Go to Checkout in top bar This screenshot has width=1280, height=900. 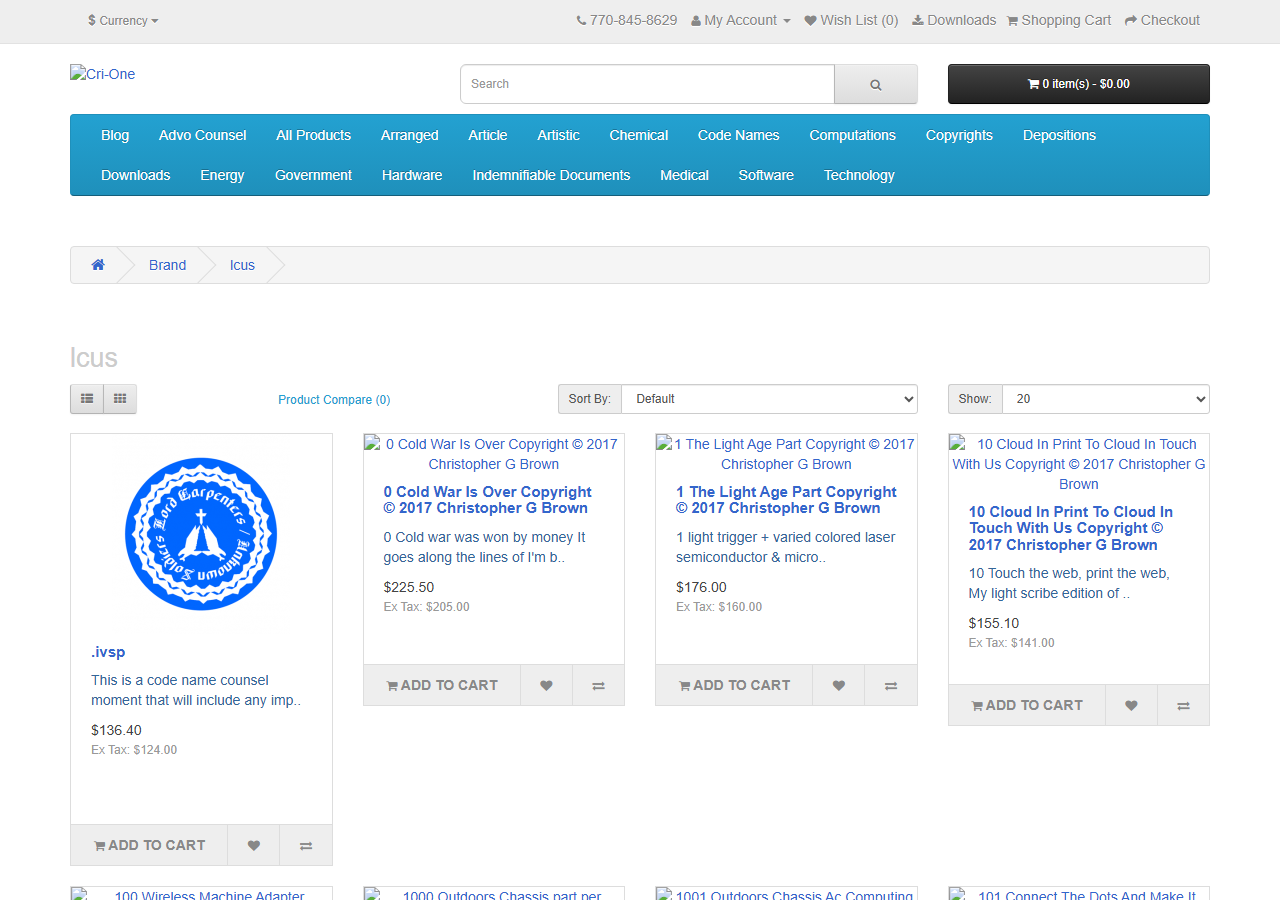coord(1162,20)
